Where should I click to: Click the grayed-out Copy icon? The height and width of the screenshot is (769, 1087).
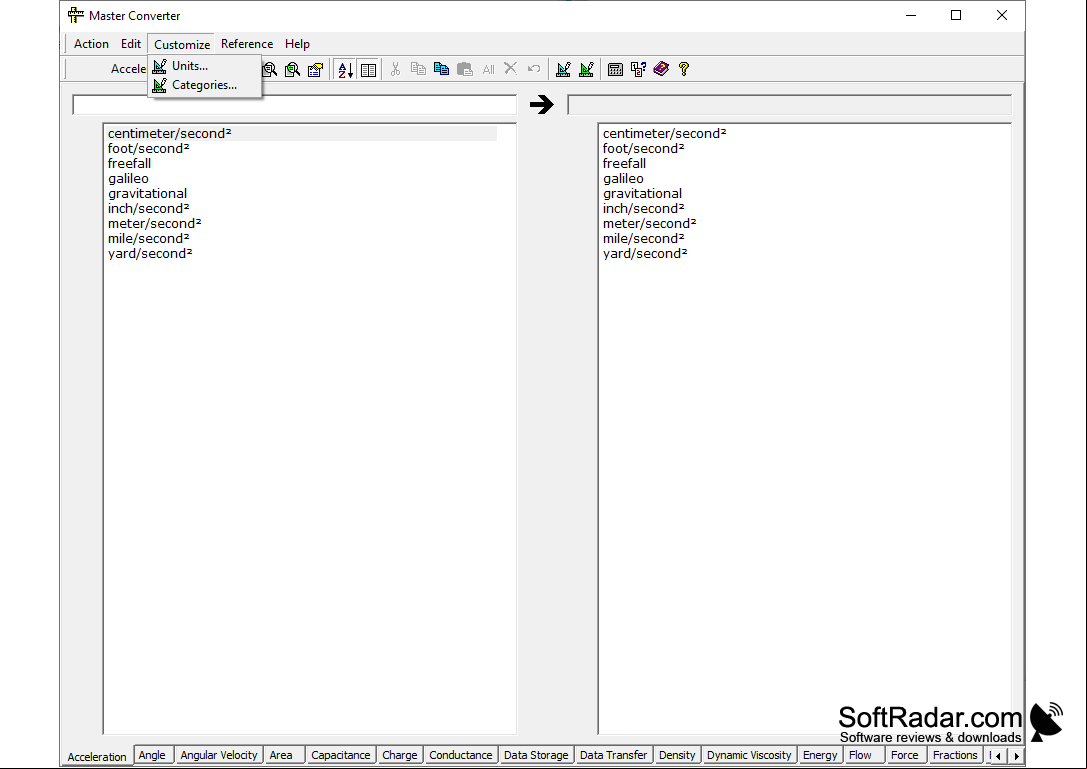point(418,69)
